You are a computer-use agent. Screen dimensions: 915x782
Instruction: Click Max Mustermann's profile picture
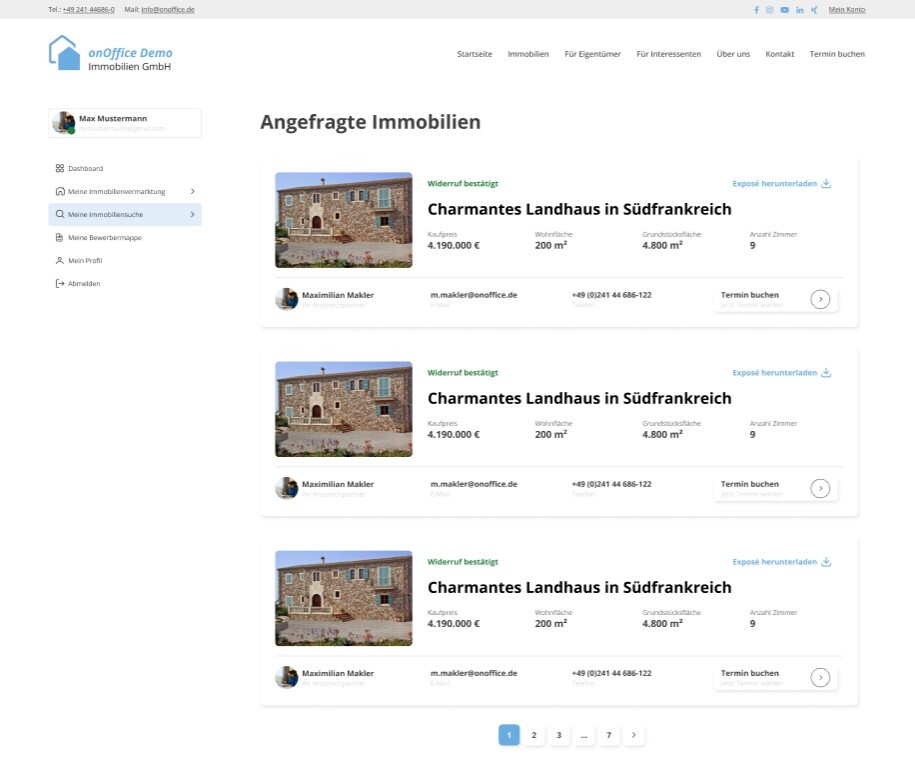click(x=64, y=122)
